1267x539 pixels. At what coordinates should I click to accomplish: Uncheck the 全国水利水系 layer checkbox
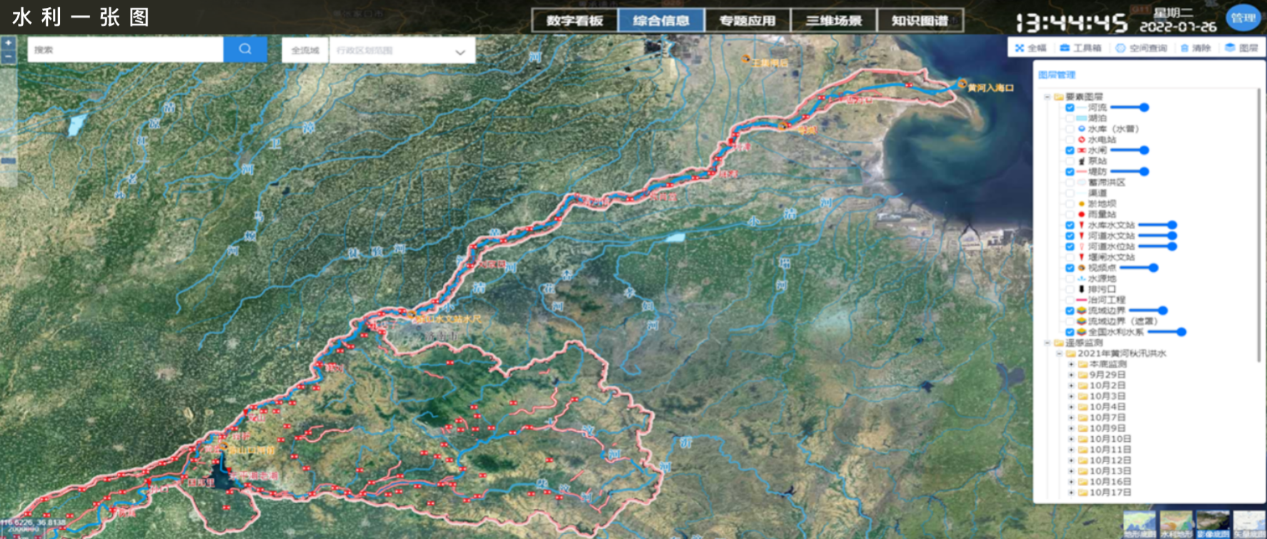click(1070, 332)
